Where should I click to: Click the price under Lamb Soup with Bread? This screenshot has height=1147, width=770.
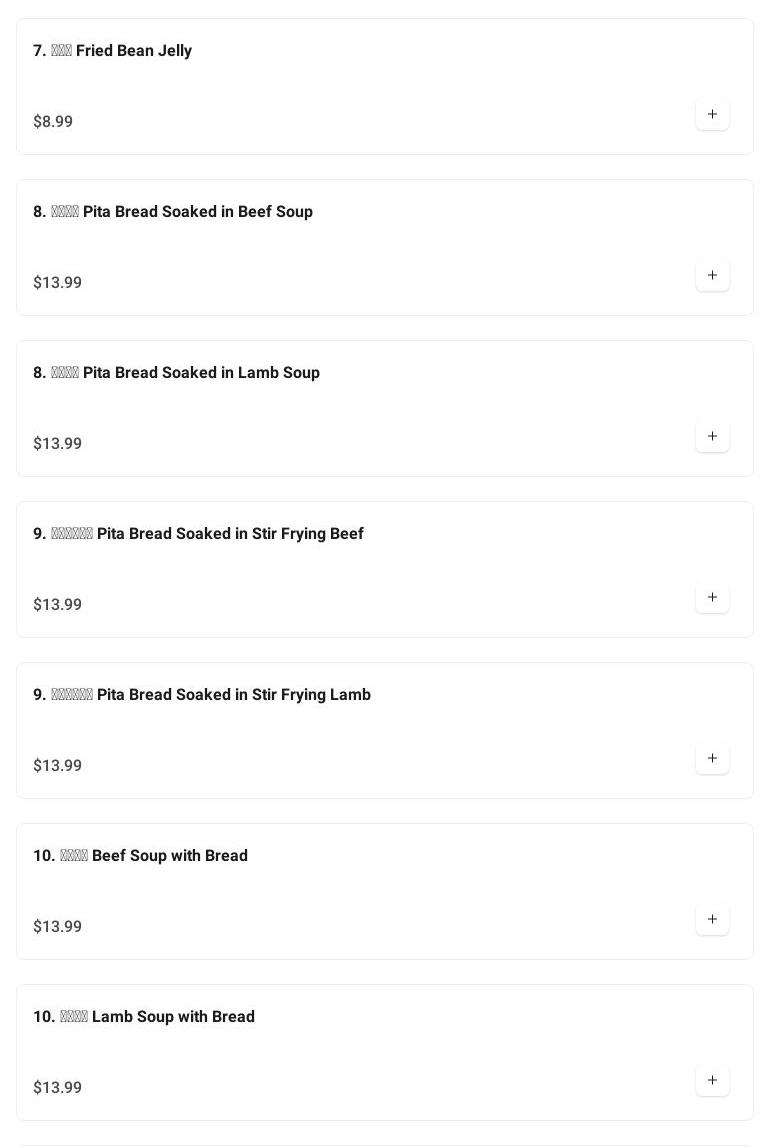(58, 1088)
